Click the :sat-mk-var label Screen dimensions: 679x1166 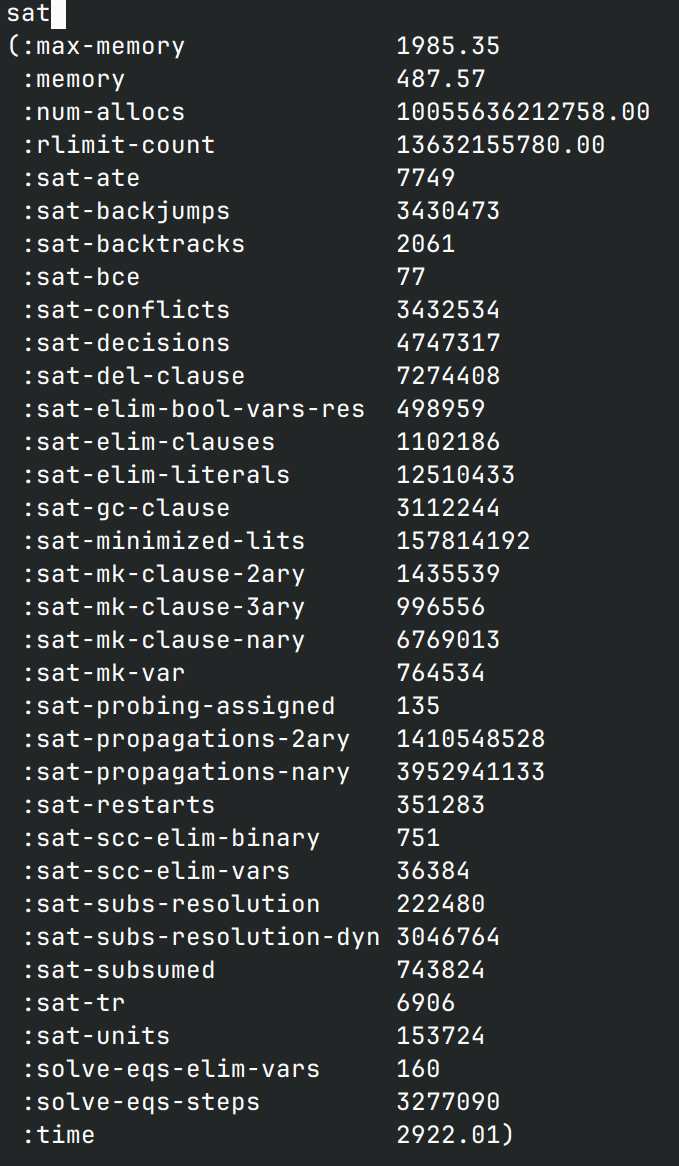click(x=103, y=673)
